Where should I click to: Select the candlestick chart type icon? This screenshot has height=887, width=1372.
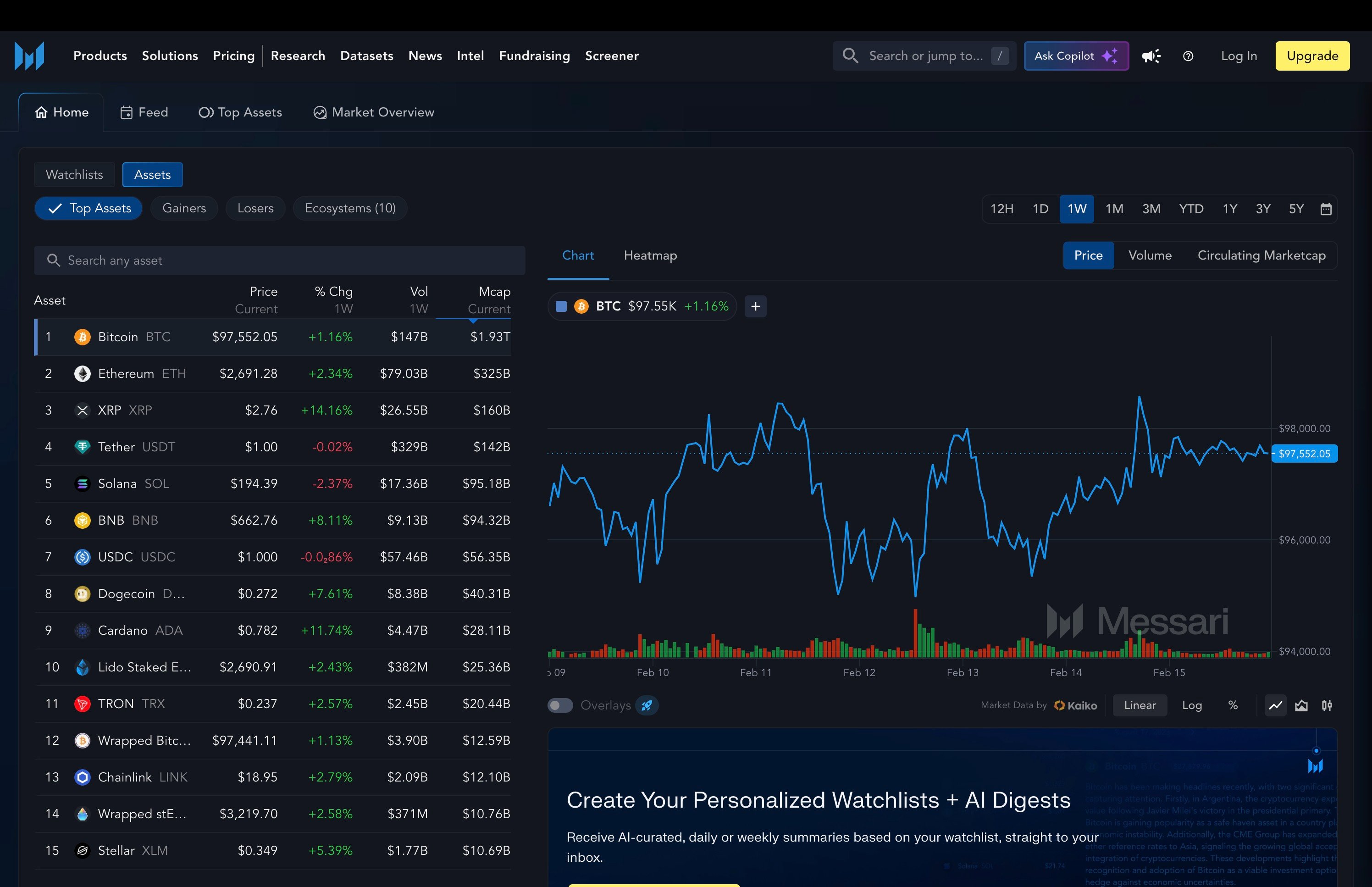tap(1327, 705)
